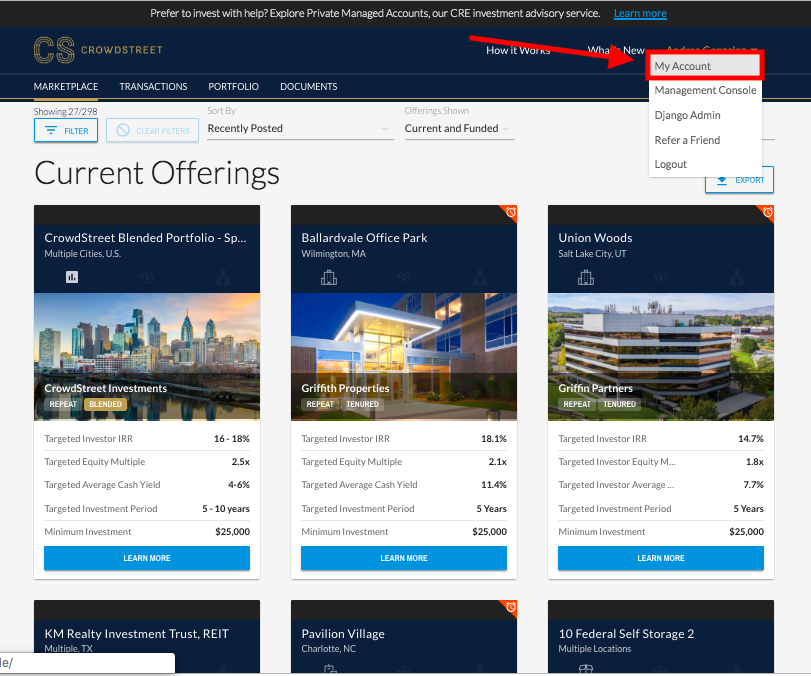The height and width of the screenshot is (676, 811).
Task: Choose Management Console in the dropdown menu
Action: [705, 90]
